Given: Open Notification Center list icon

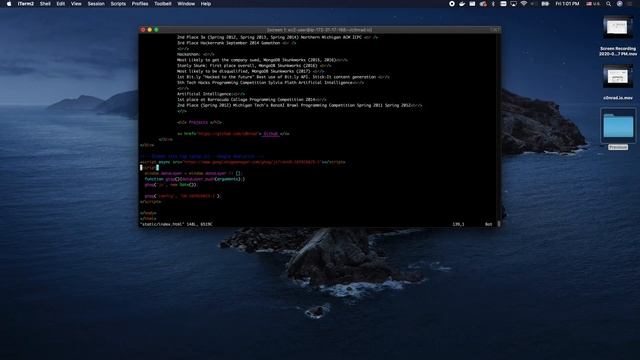Looking at the screenshot, I should click(630, 4).
